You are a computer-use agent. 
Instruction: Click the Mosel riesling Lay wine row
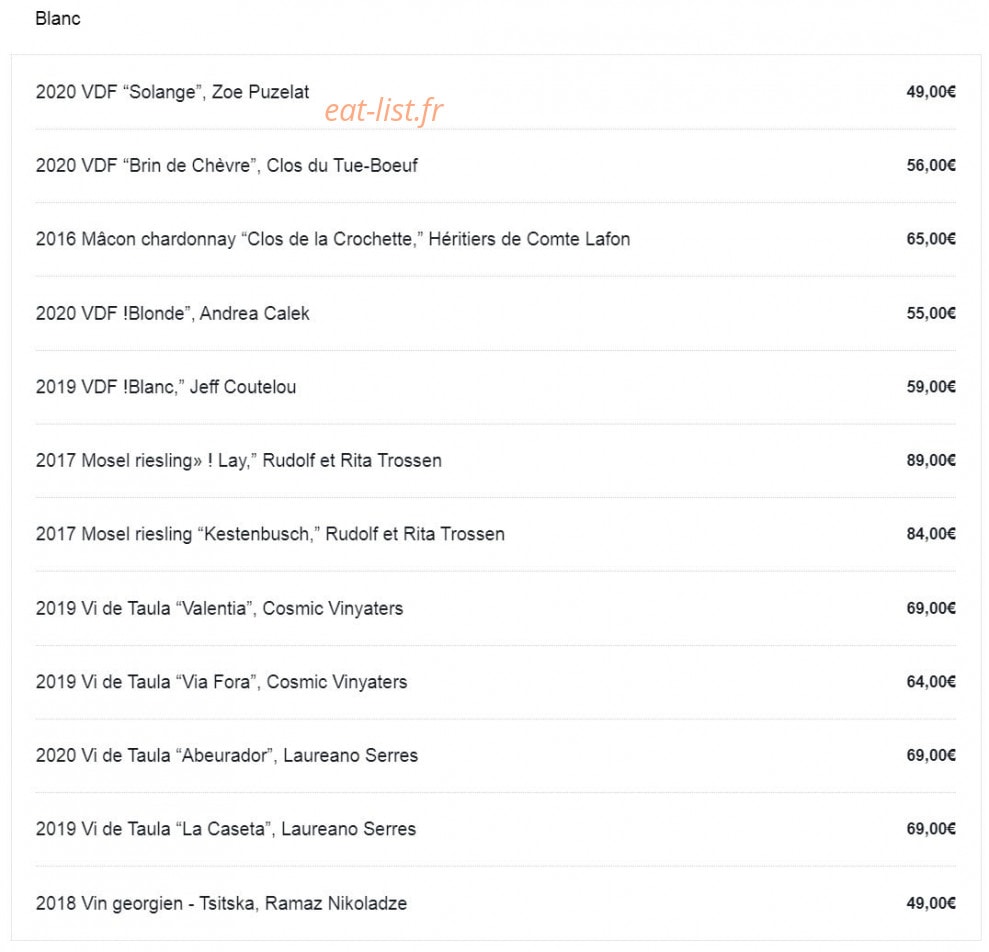[496, 461]
